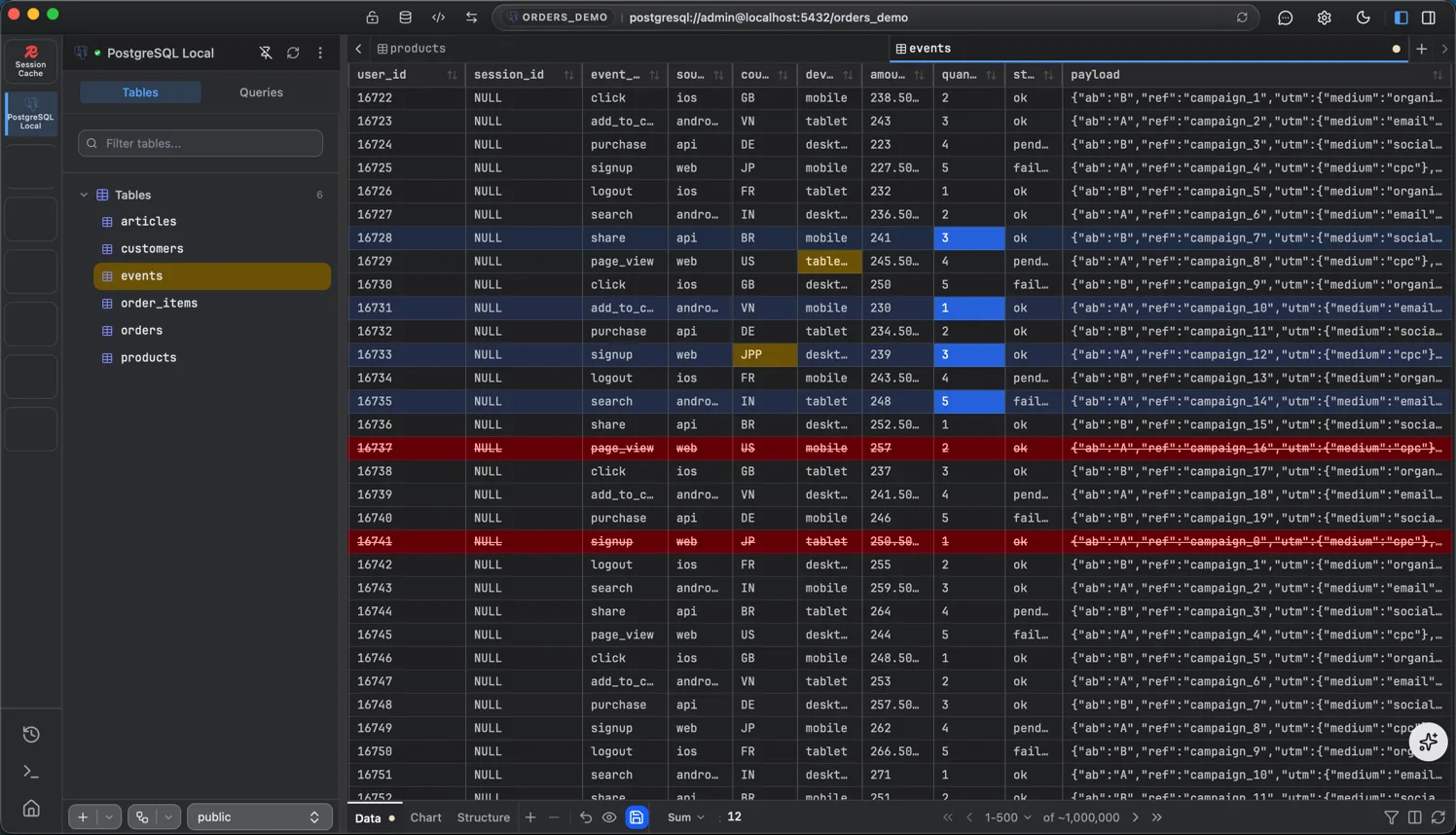
Task: Open the SQL code editor icon
Action: tap(439, 18)
